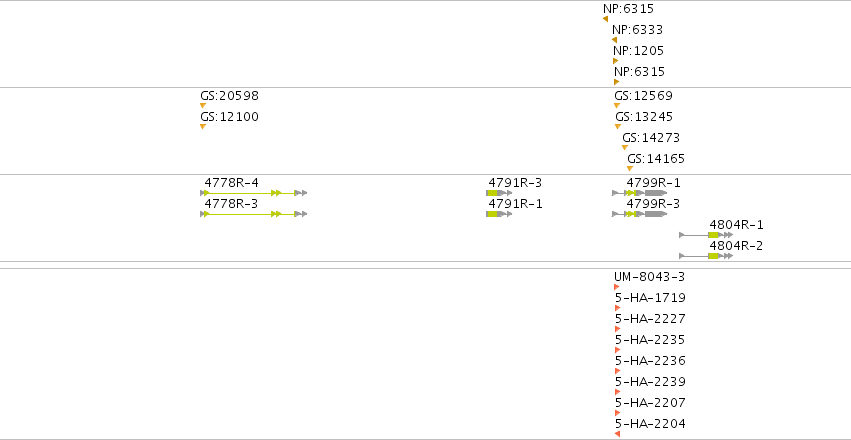Select the triangle marker under GS:12100

[203, 126]
